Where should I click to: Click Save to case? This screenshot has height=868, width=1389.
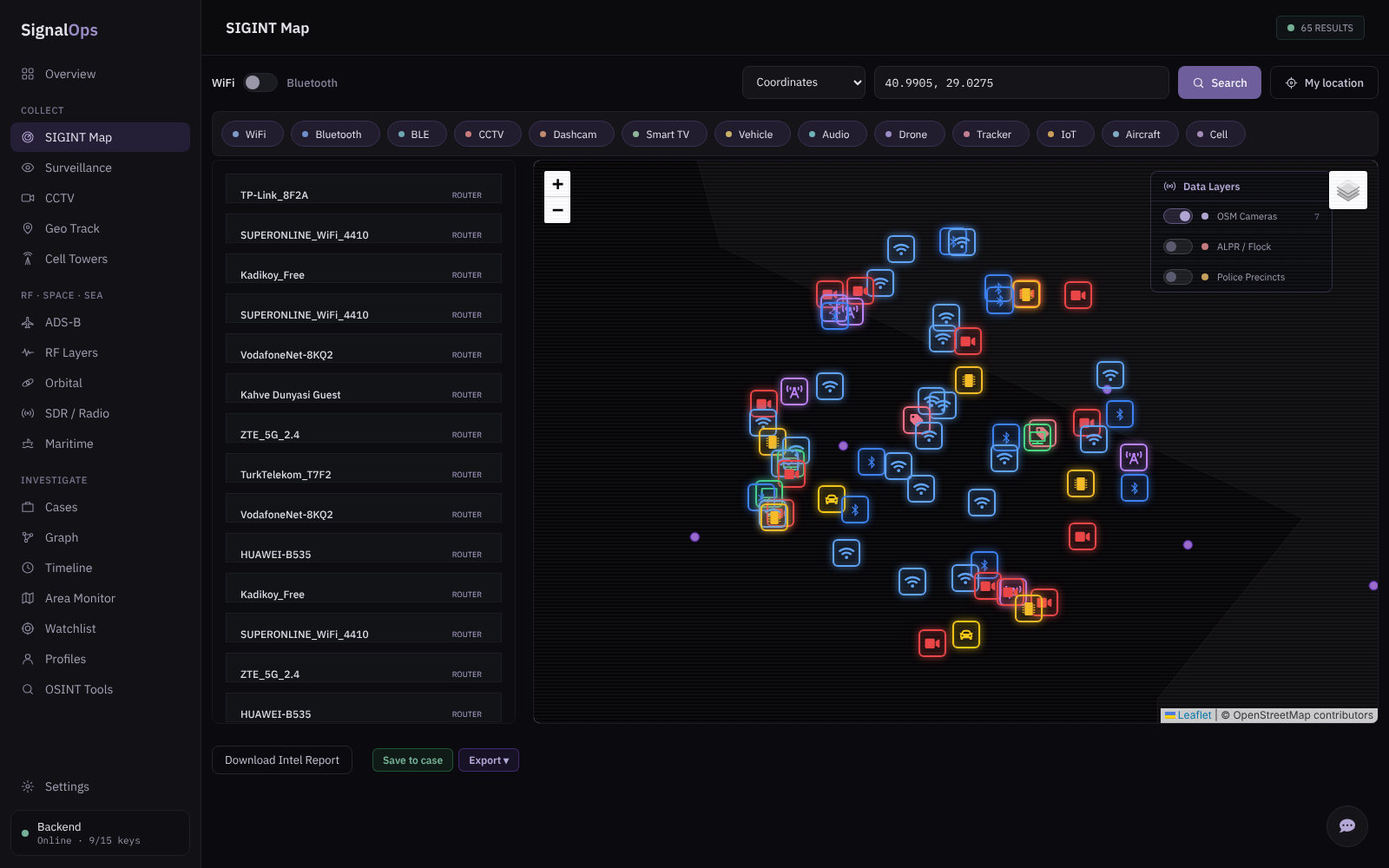(412, 760)
